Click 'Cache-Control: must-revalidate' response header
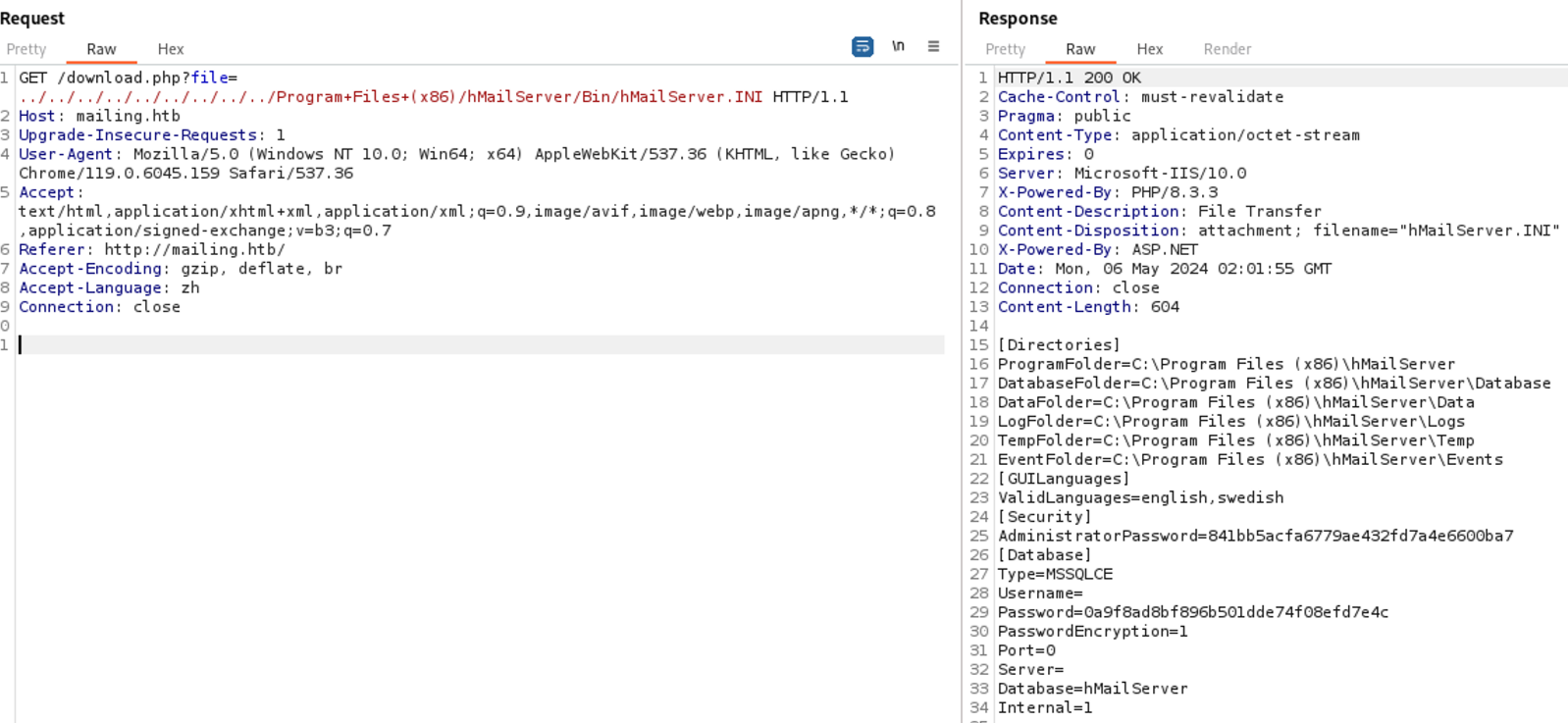Screen dimensions: 1568x723 [x=1140, y=97]
